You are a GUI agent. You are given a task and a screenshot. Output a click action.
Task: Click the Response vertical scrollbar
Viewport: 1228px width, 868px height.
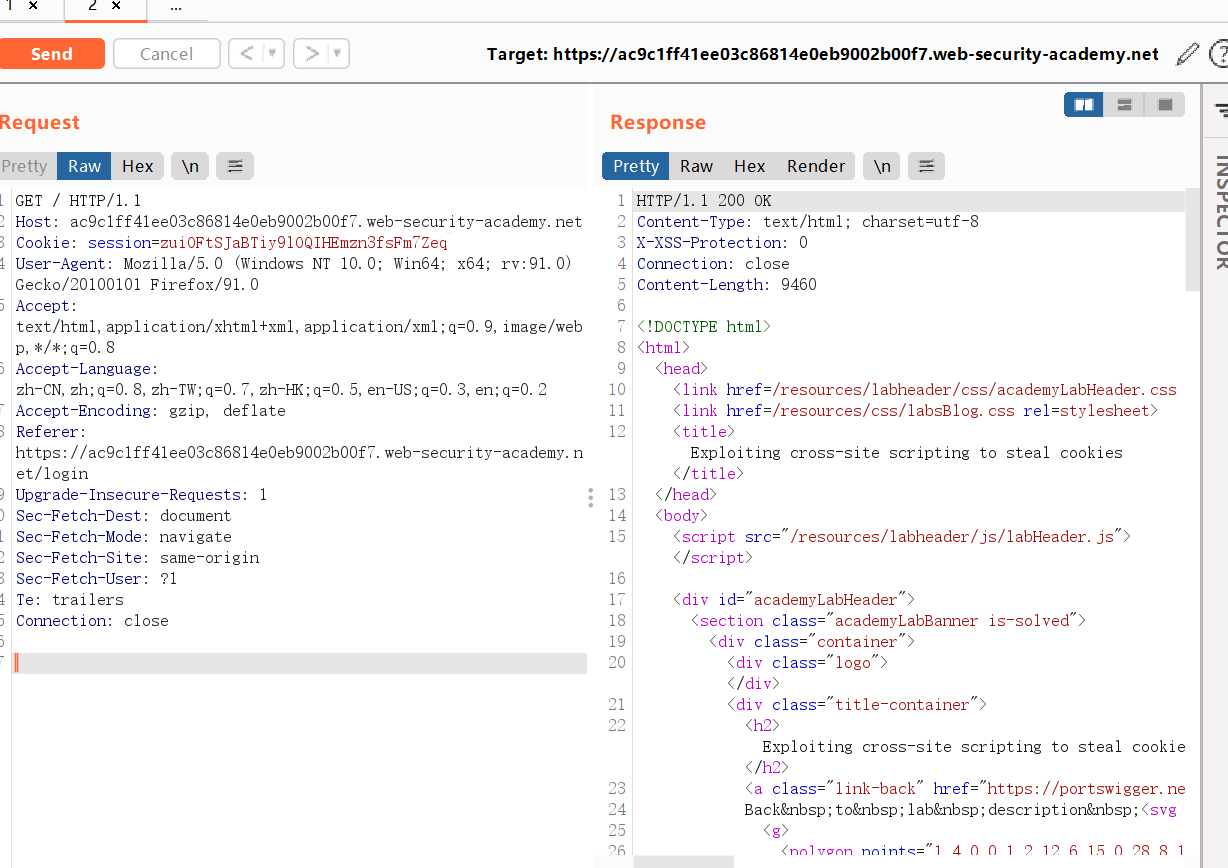[1193, 239]
